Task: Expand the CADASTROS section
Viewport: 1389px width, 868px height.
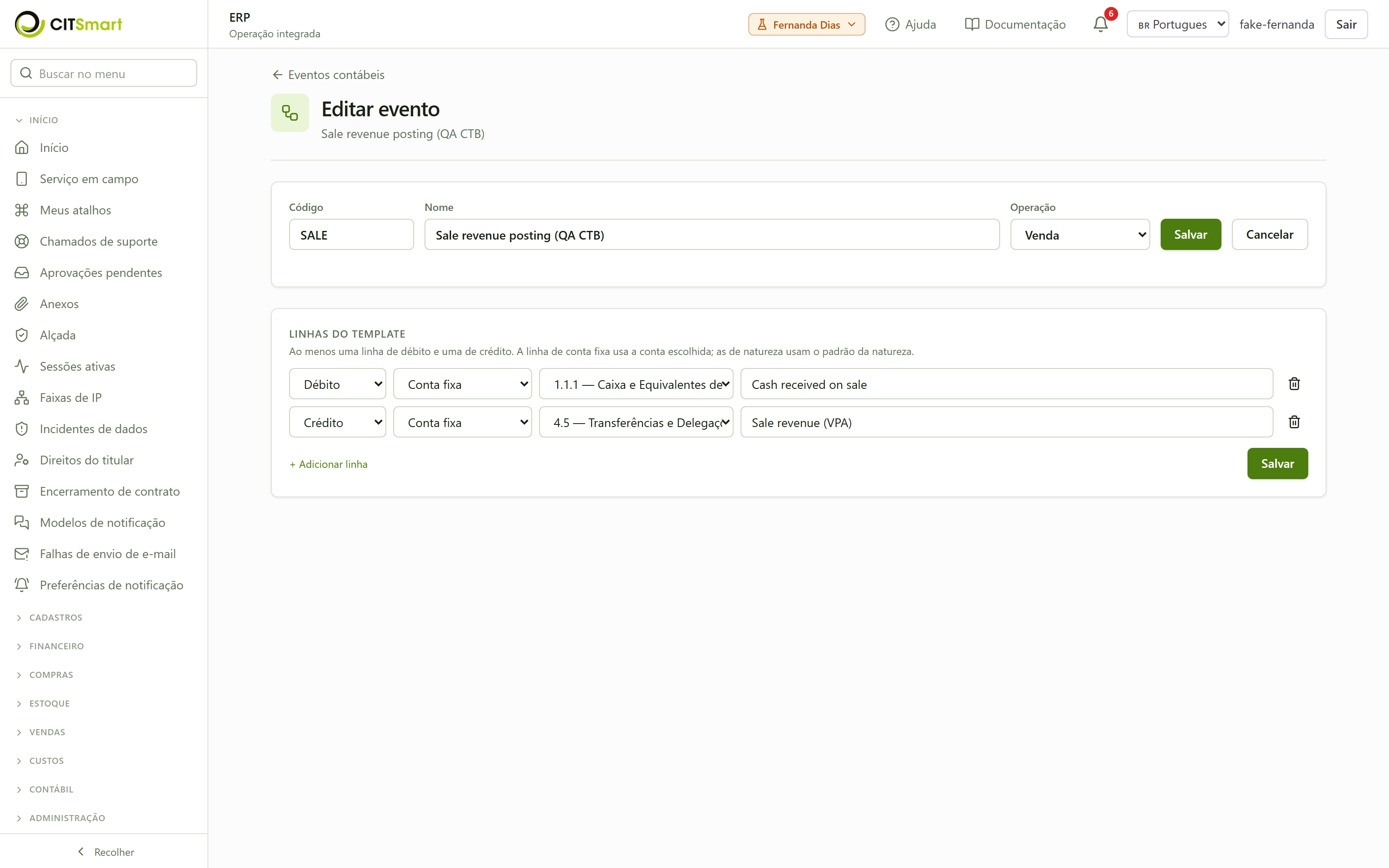Action: point(49,618)
